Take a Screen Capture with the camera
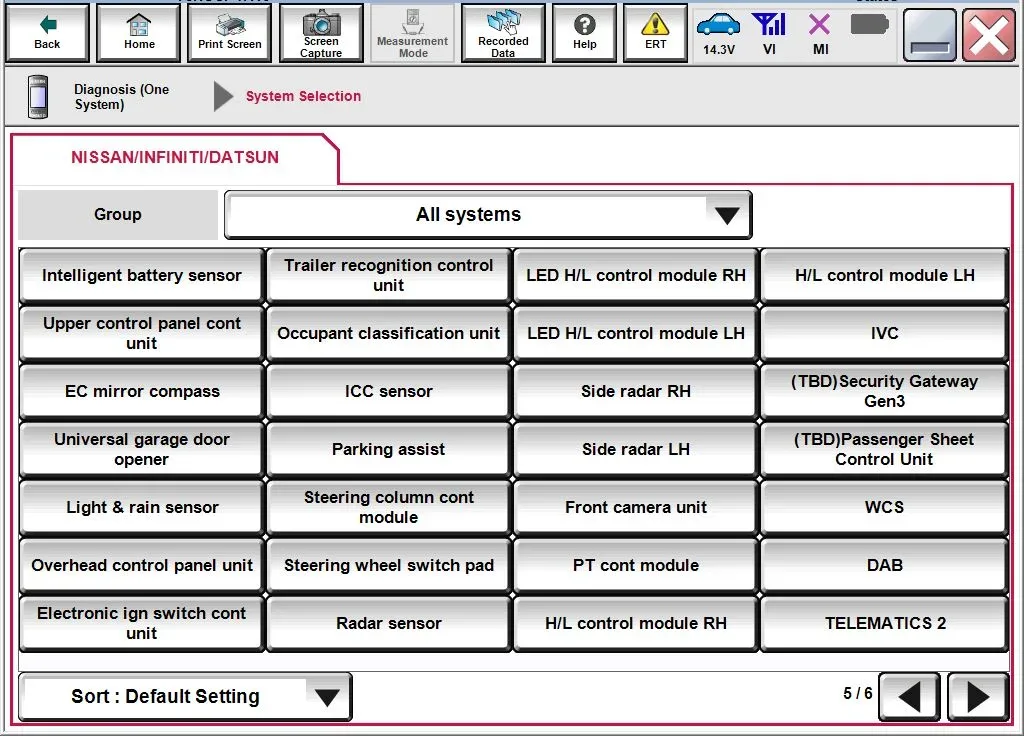Viewport: 1024px width, 736px height. pyautogui.click(x=321, y=33)
